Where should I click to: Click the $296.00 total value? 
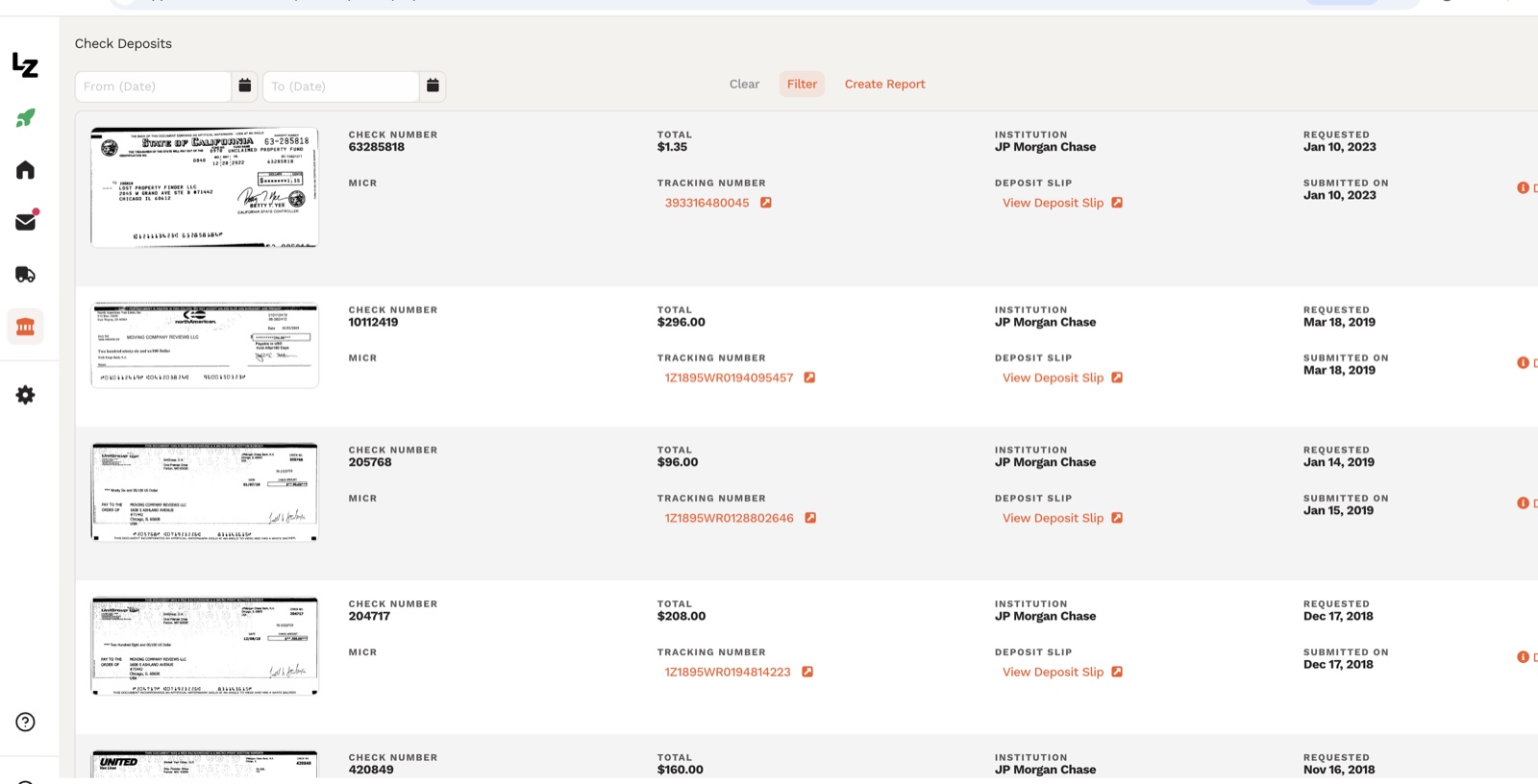pos(681,322)
